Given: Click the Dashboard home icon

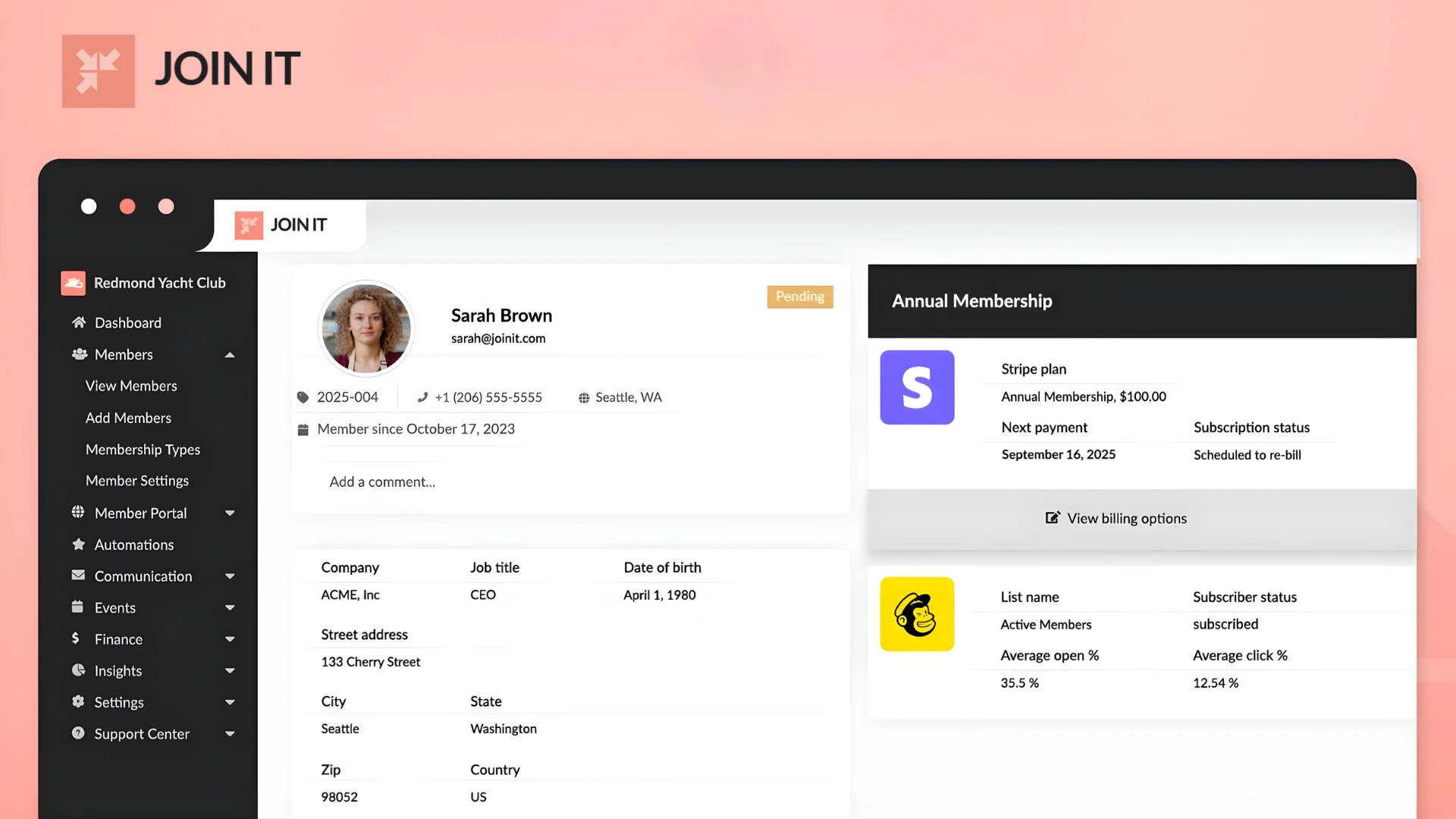Looking at the screenshot, I should coord(79,322).
